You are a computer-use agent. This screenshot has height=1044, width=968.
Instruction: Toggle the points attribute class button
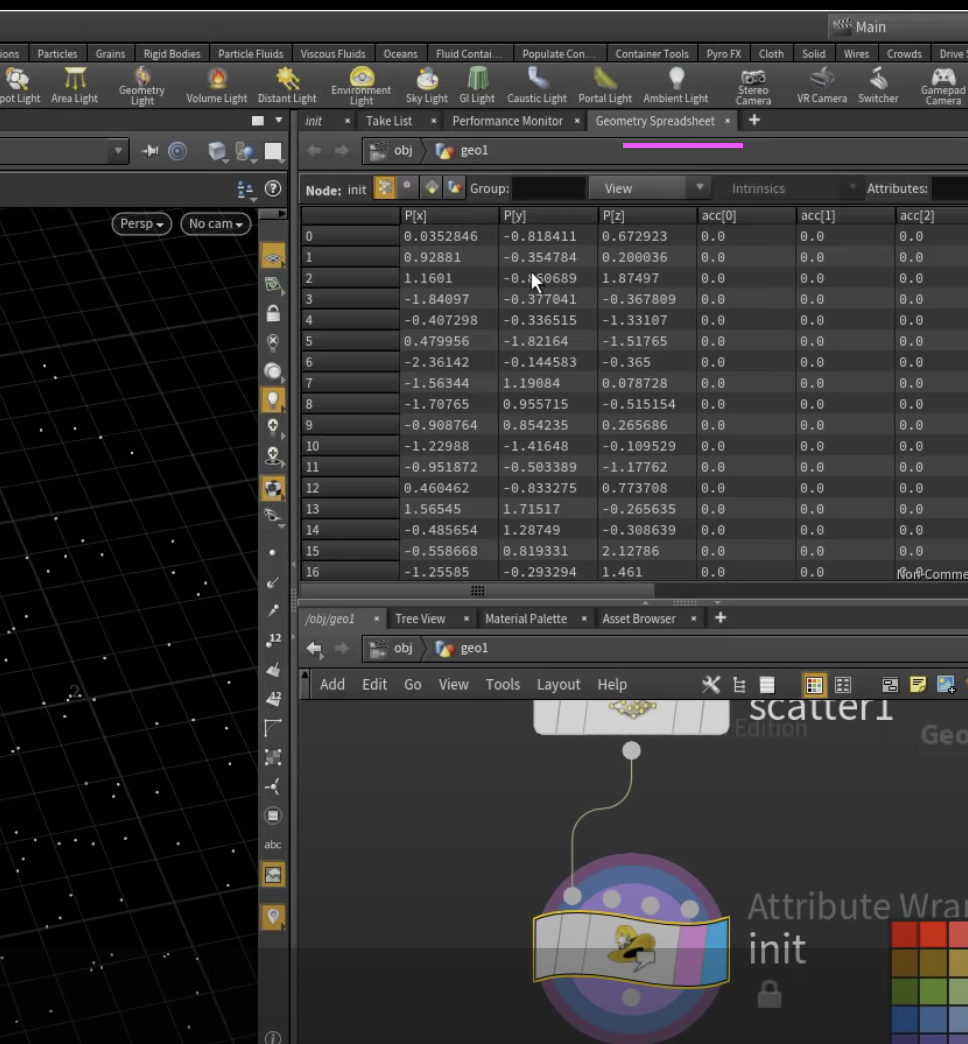(x=384, y=188)
